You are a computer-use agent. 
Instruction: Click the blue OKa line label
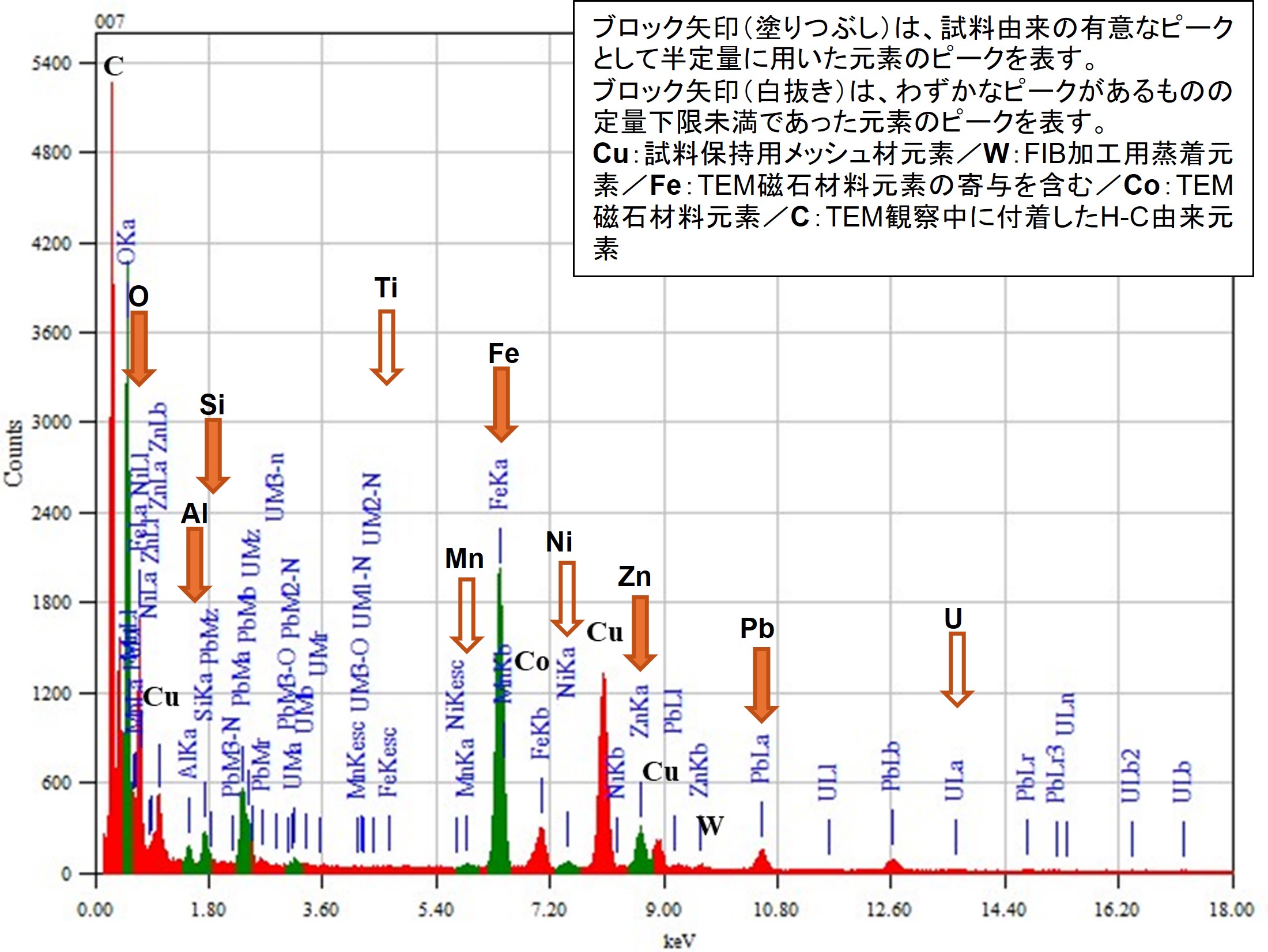pos(126,241)
